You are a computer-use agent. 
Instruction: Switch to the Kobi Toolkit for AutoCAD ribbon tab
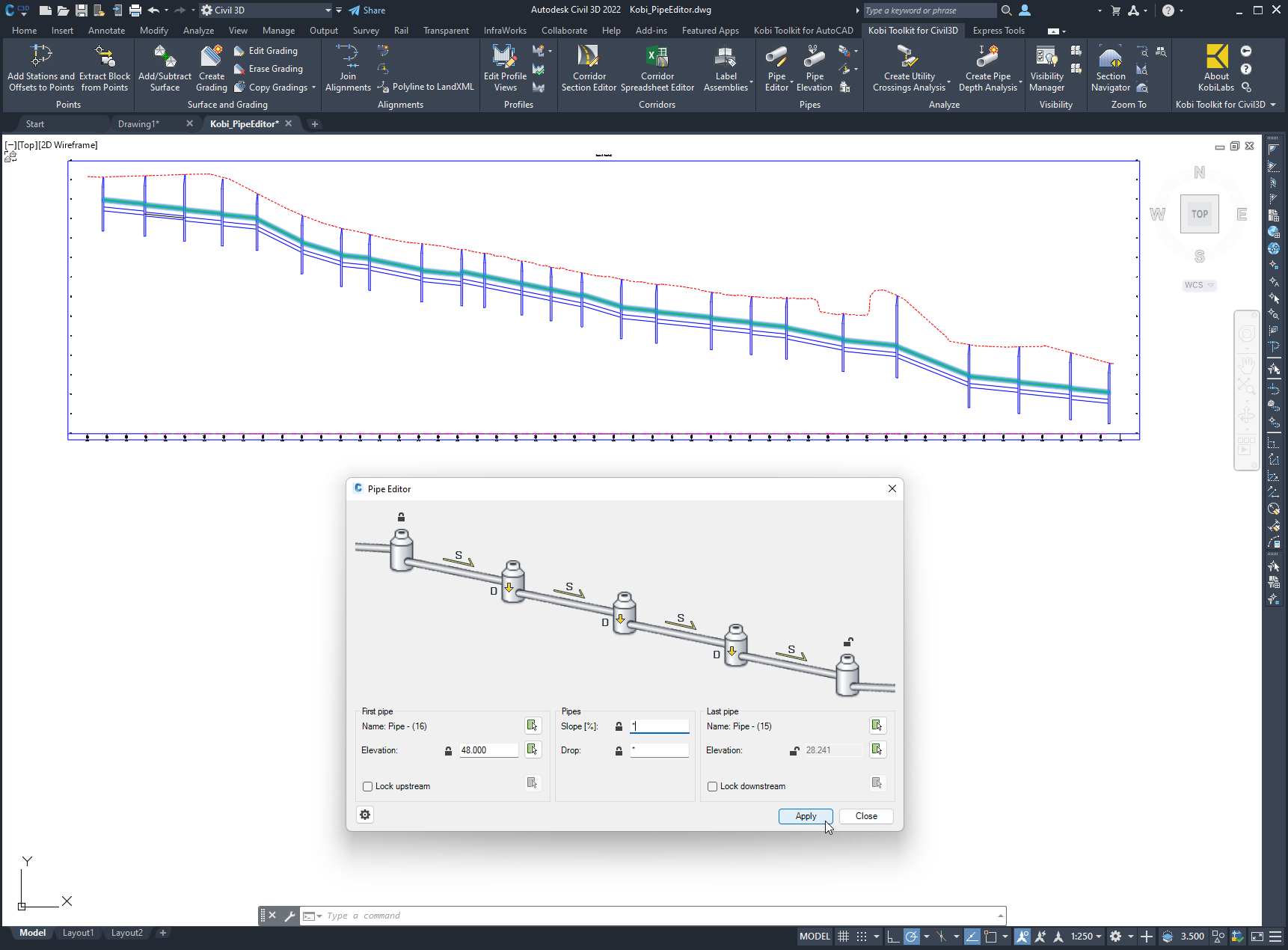pyautogui.click(x=803, y=31)
